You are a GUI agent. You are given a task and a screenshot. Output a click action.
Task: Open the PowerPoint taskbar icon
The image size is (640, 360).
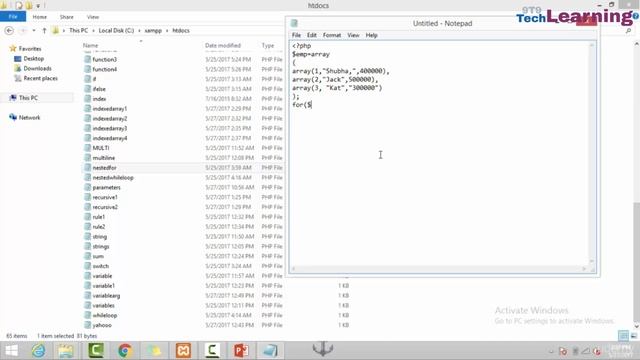[x=241, y=351]
